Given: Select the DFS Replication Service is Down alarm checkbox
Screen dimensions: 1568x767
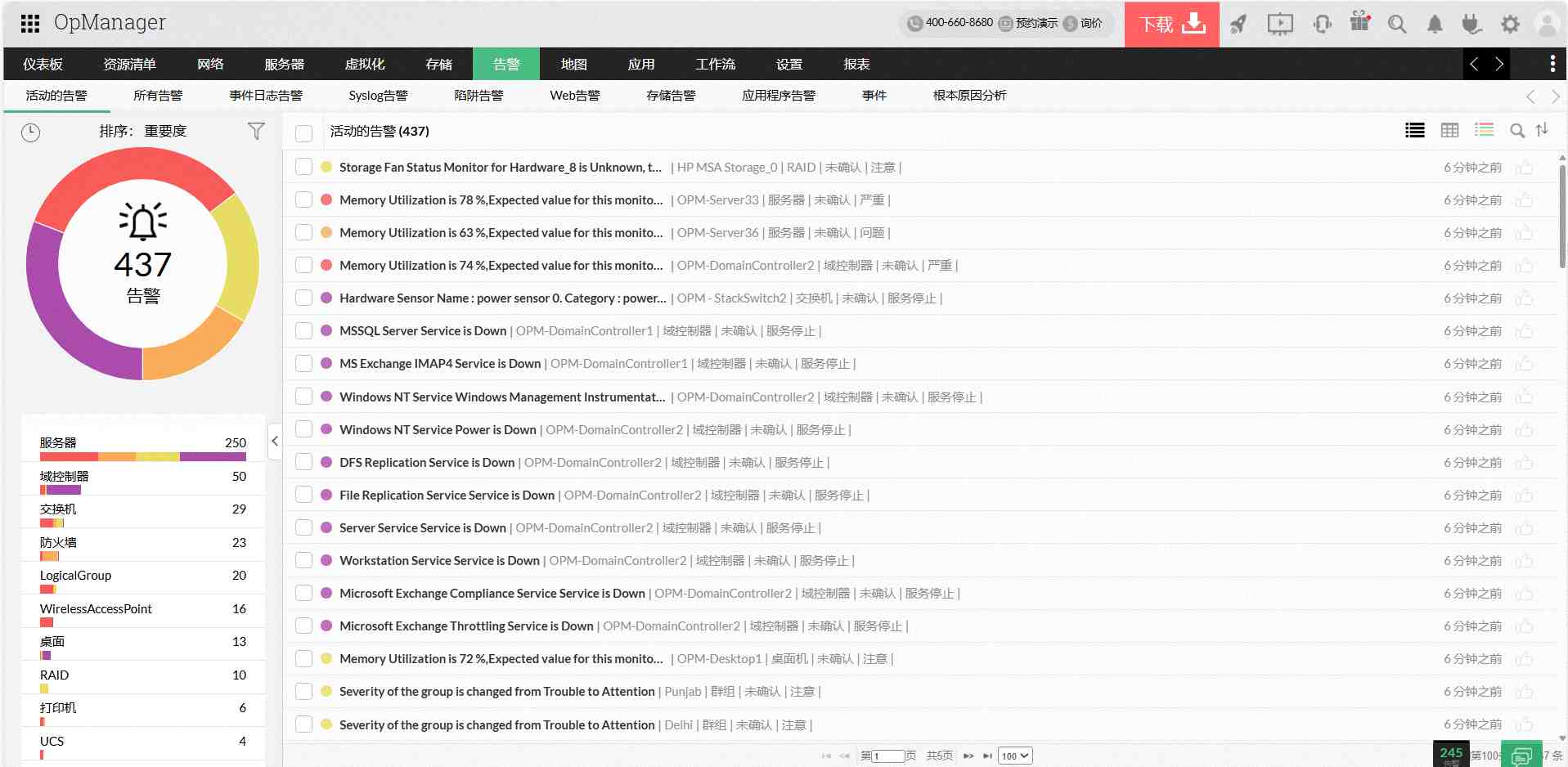Looking at the screenshot, I should [303, 462].
